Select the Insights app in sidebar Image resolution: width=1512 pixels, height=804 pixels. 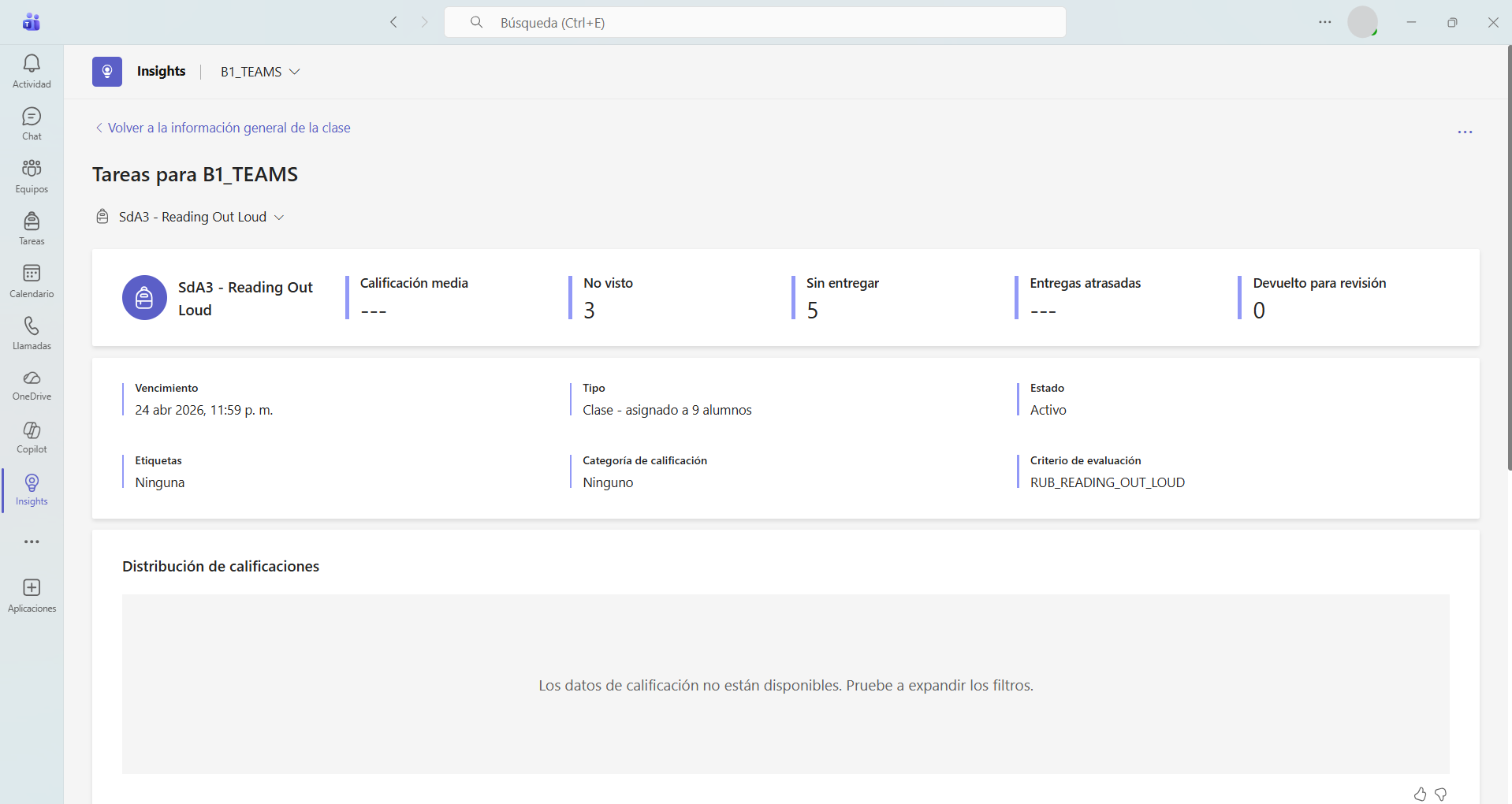pyautogui.click(x=32, y=490)
